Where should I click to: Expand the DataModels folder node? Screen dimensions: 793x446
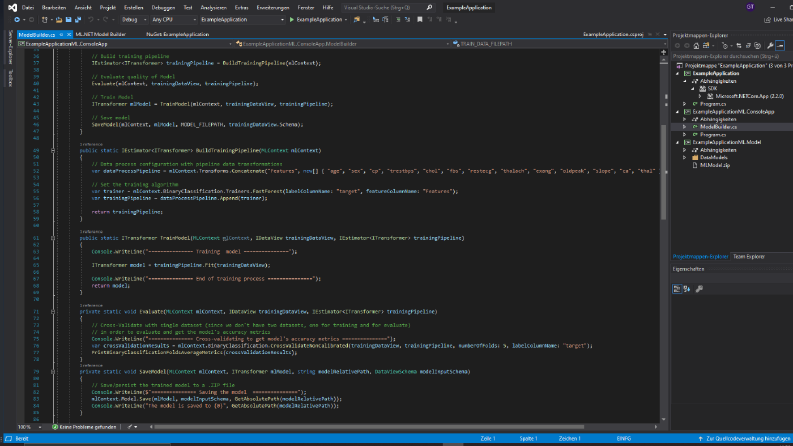(x=685, y=157)
